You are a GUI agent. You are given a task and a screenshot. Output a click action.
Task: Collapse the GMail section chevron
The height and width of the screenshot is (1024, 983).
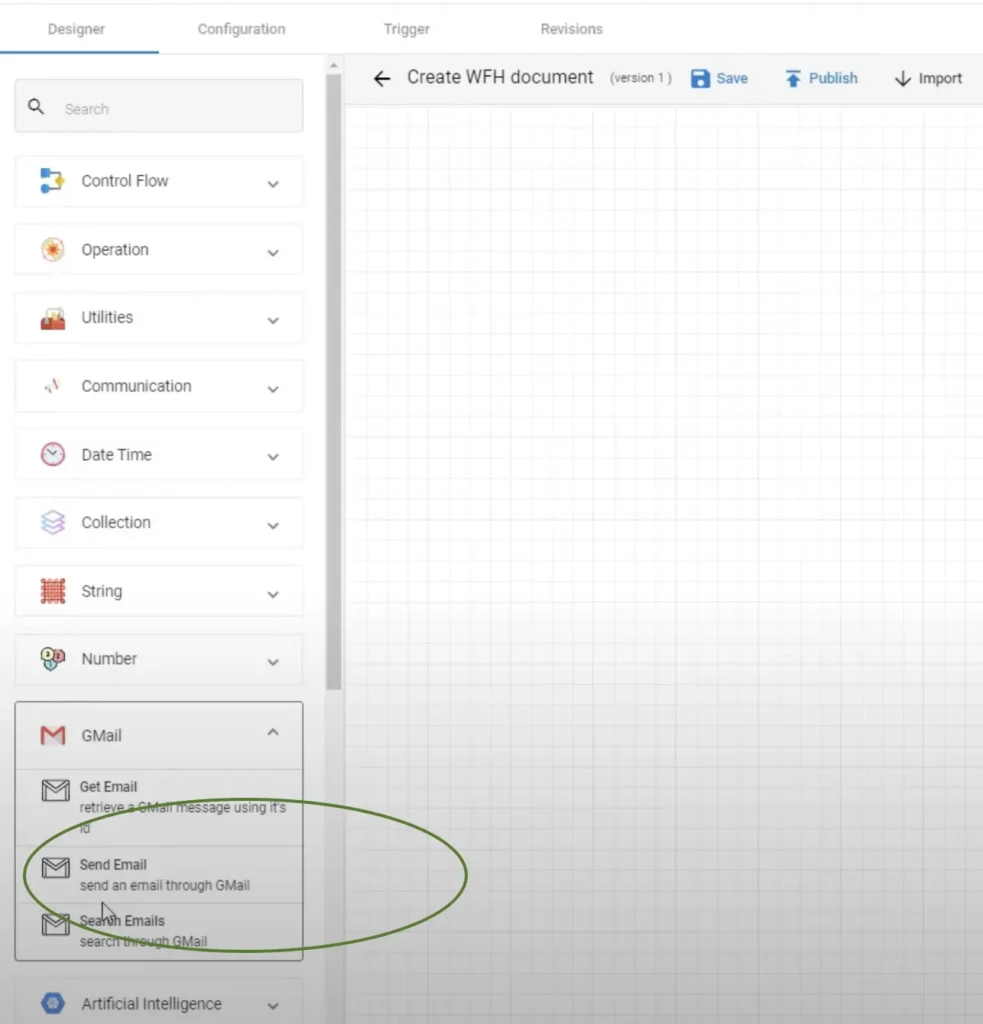[273, 732]
